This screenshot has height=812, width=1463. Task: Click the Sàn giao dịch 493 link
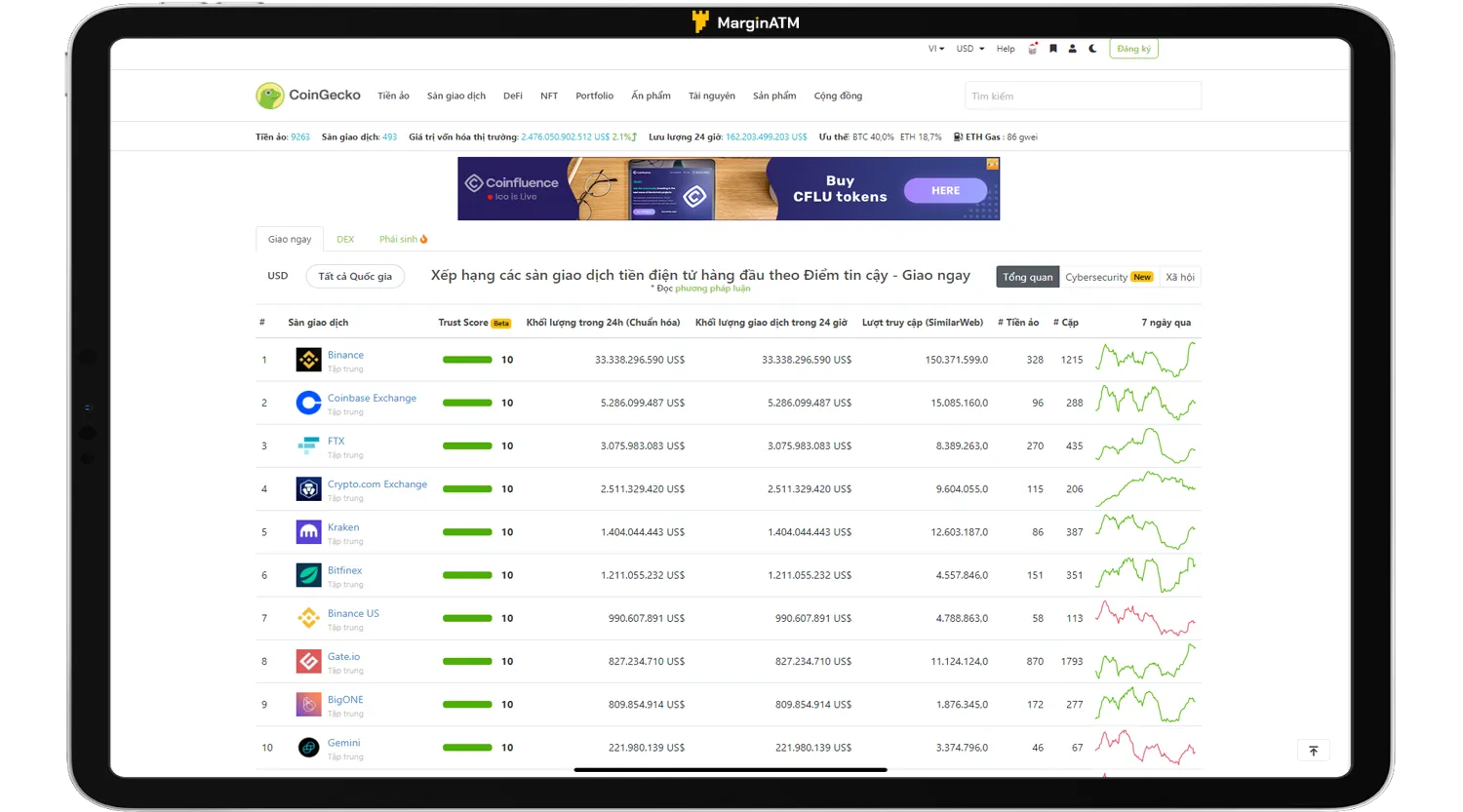click(x=389, y=136)
